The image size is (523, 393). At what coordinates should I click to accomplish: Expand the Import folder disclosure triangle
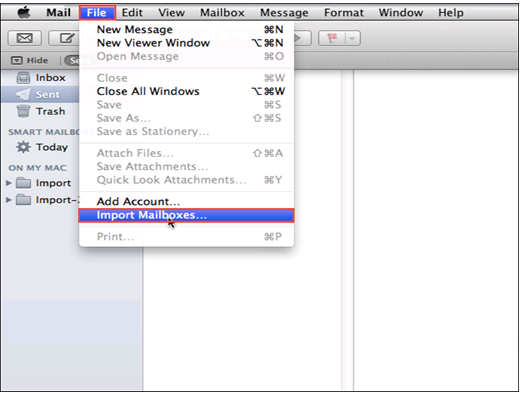pyautogui.click(x=9, y=183)
